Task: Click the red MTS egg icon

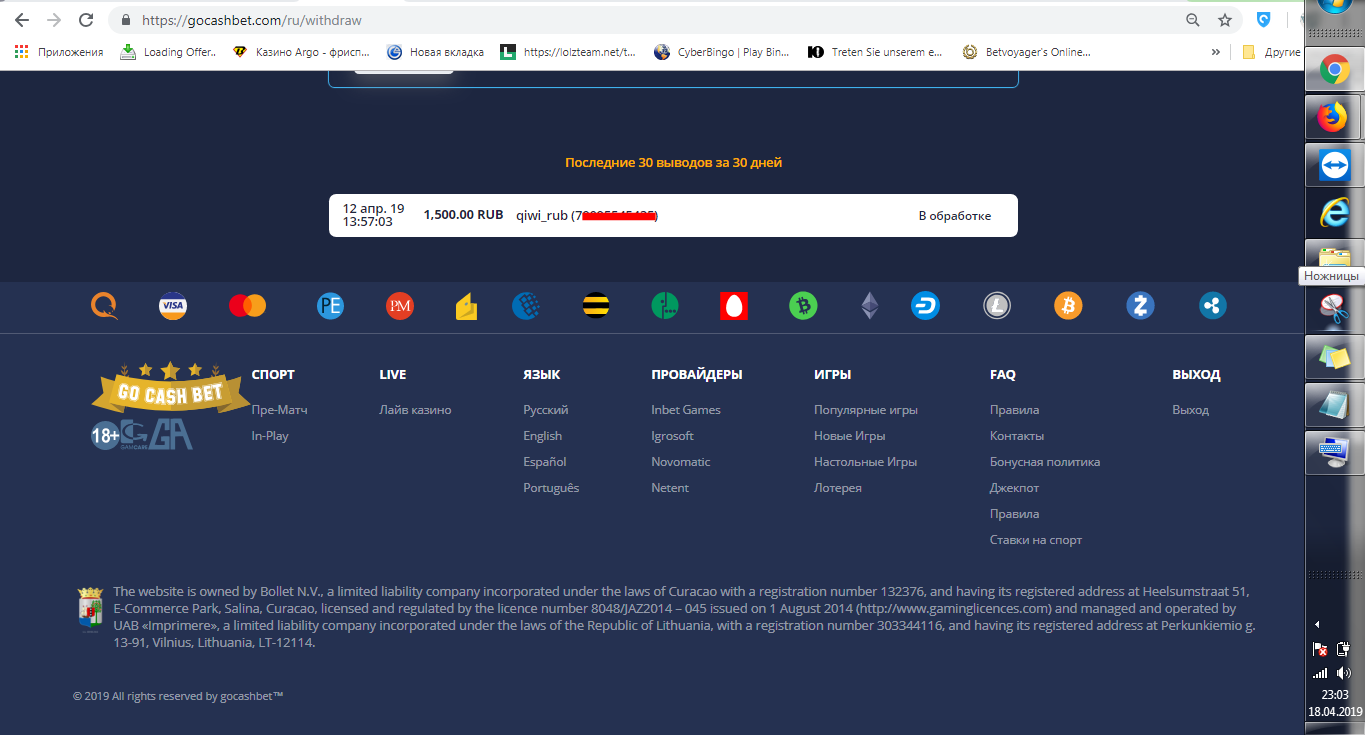Action: pyautogui.click(x=734, y=306)
